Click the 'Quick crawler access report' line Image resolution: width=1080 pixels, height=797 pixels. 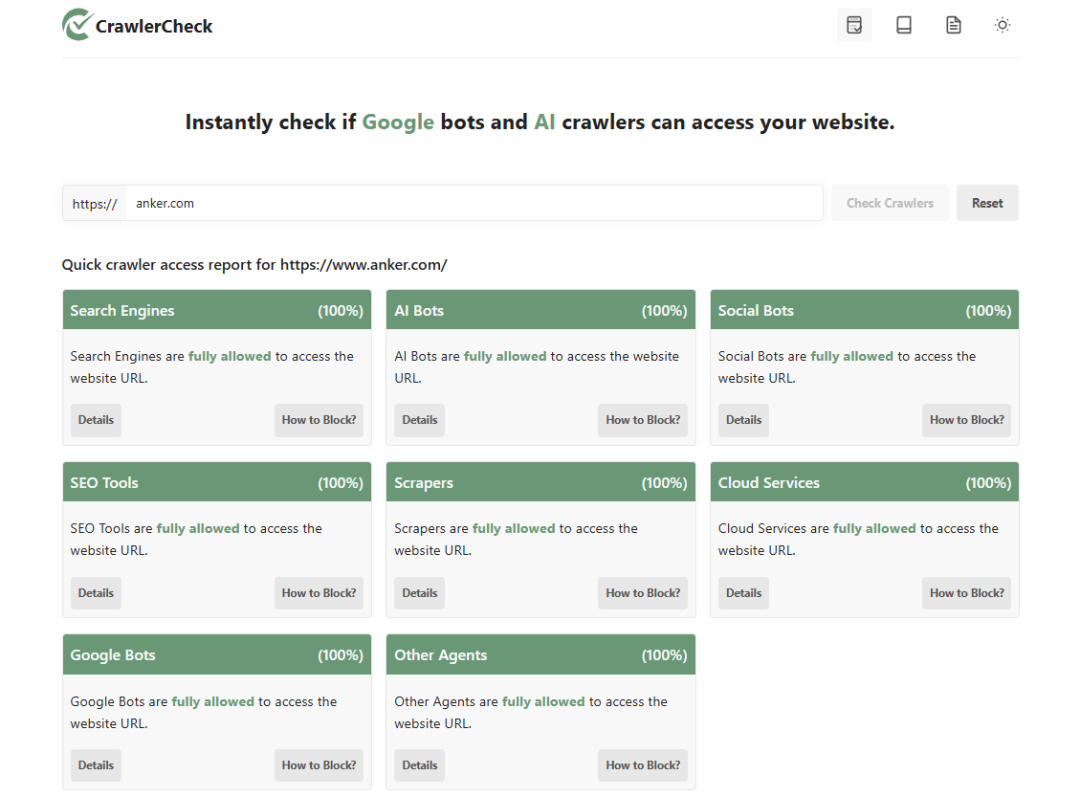point(254,265)
